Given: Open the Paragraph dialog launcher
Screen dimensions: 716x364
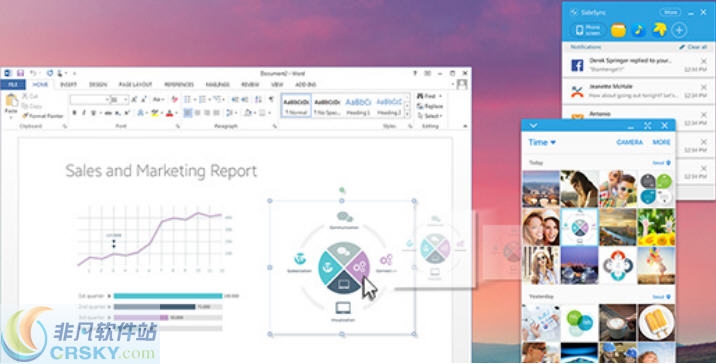Looking at the screenshot, I should (274, 126).
